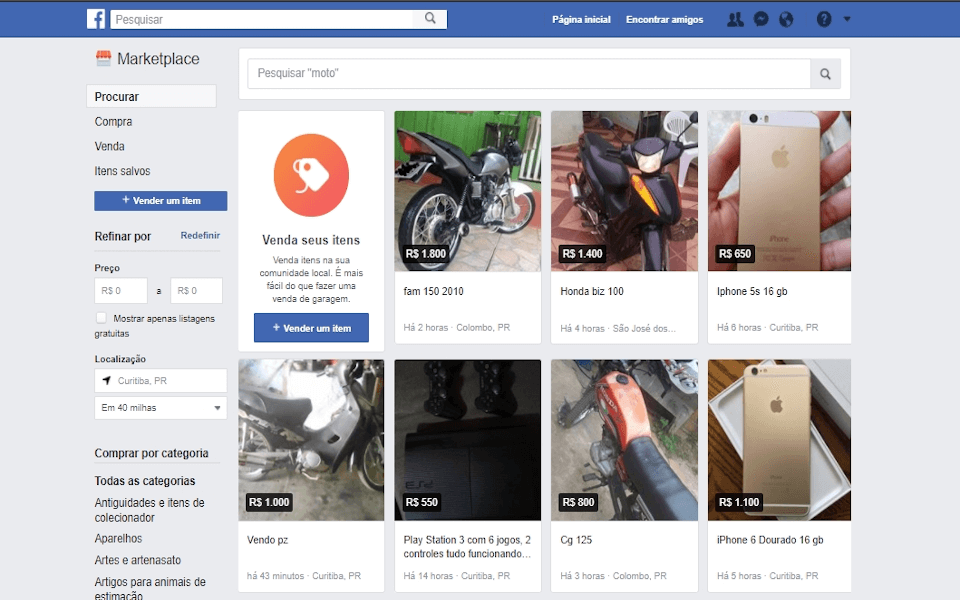Click the R$ 650 price tag

[x=735, y=253]
